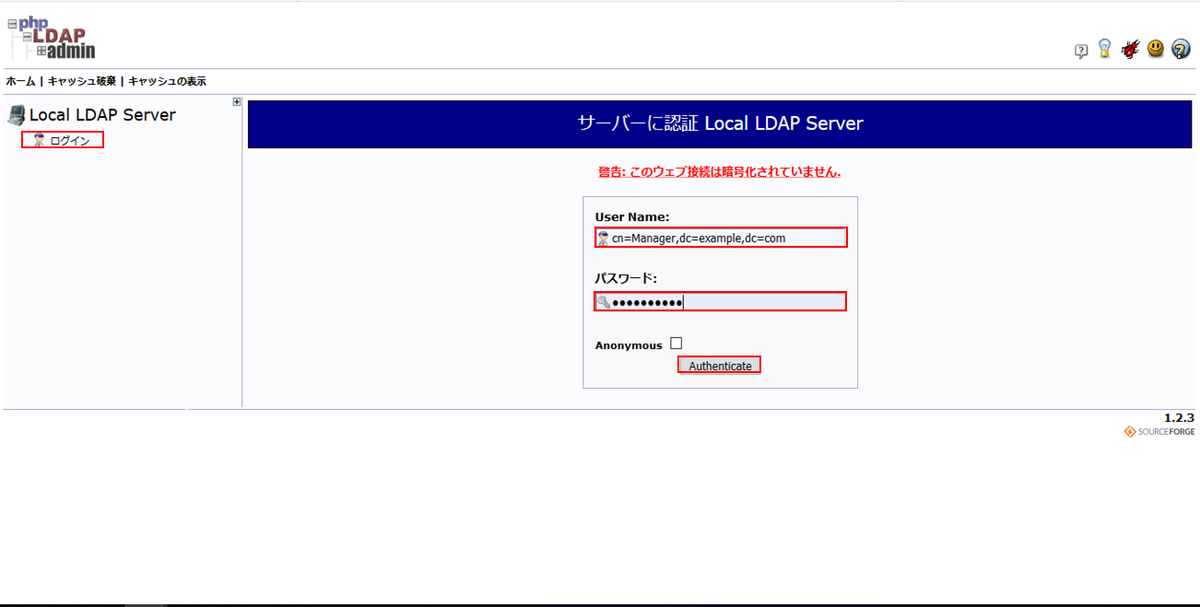Open the ホーム menu link

pos(20,81)
